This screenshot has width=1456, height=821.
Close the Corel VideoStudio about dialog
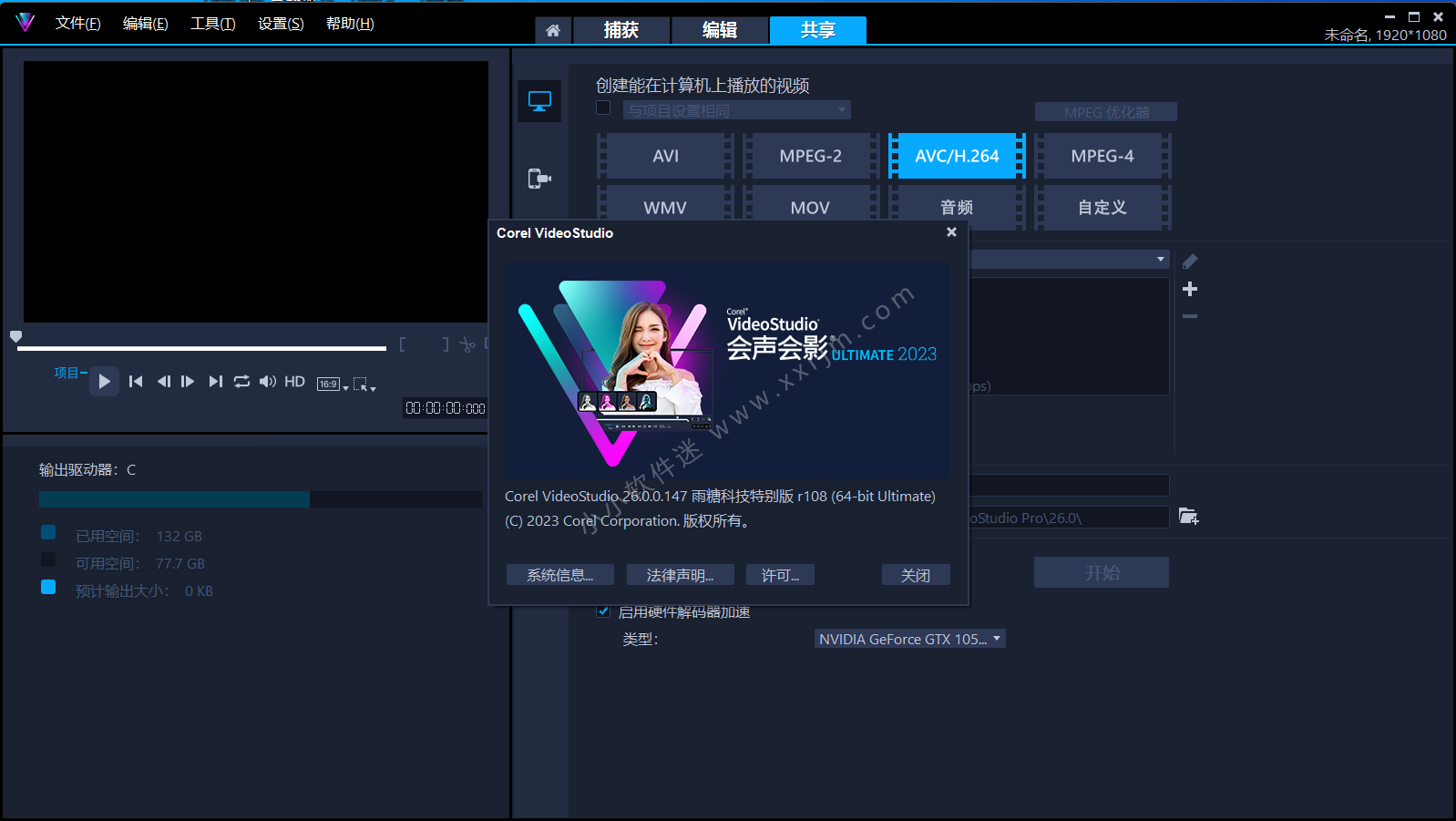click(951, 232)
